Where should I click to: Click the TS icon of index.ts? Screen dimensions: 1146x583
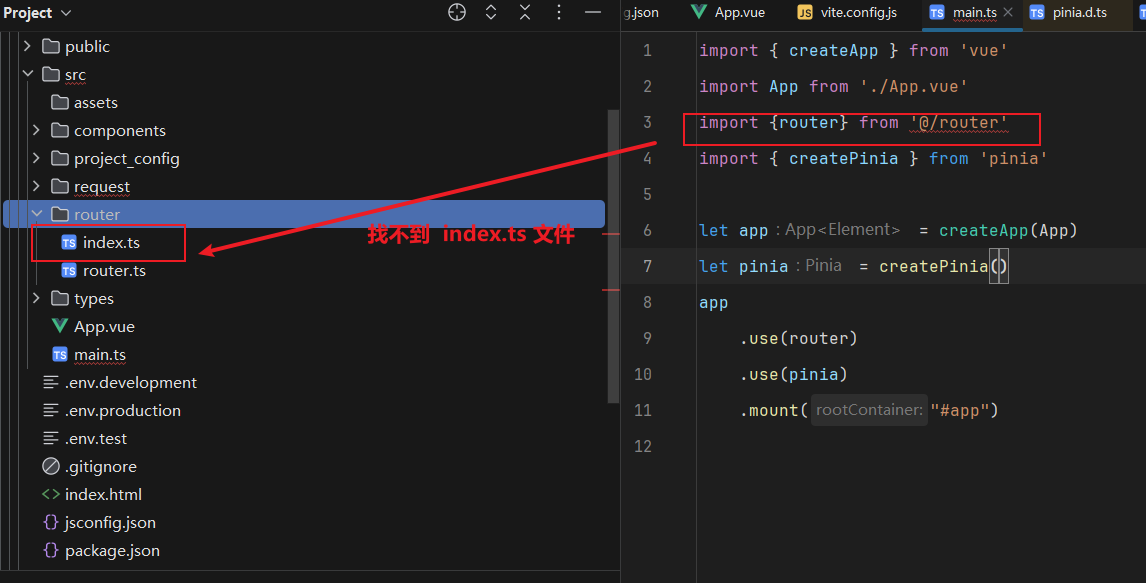pos(69,243)
